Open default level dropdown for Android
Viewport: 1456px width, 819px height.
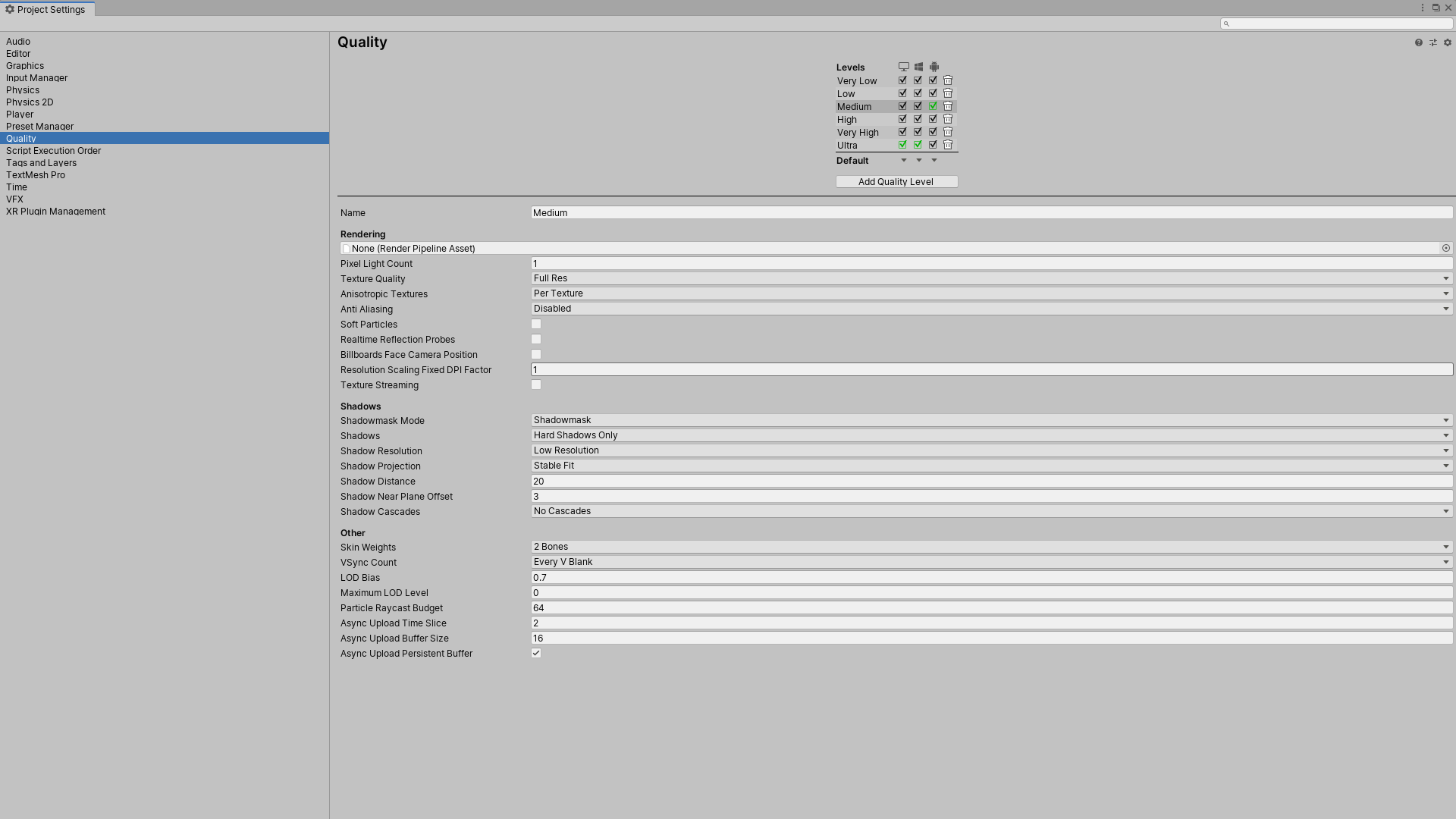point(934,161)
